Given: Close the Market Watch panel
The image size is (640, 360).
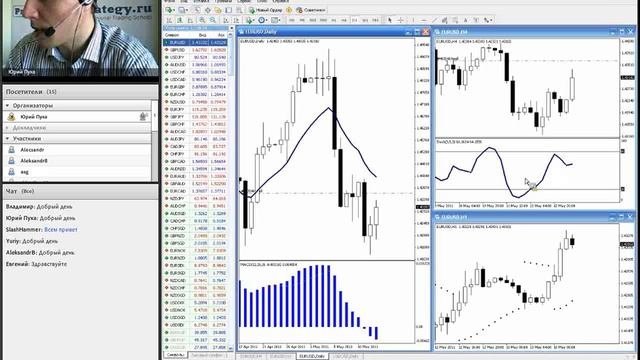Looking at the screenshot, I should tap(232, 28).
